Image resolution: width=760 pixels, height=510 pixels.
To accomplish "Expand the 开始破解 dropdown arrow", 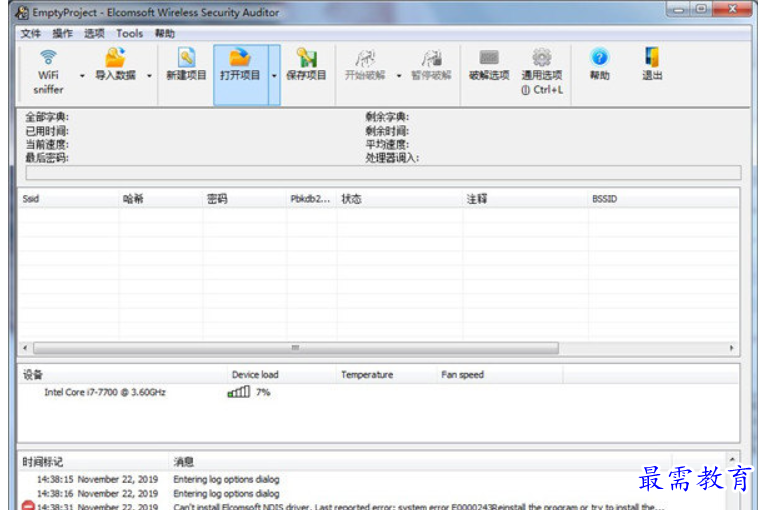I will tap(399, 76).
